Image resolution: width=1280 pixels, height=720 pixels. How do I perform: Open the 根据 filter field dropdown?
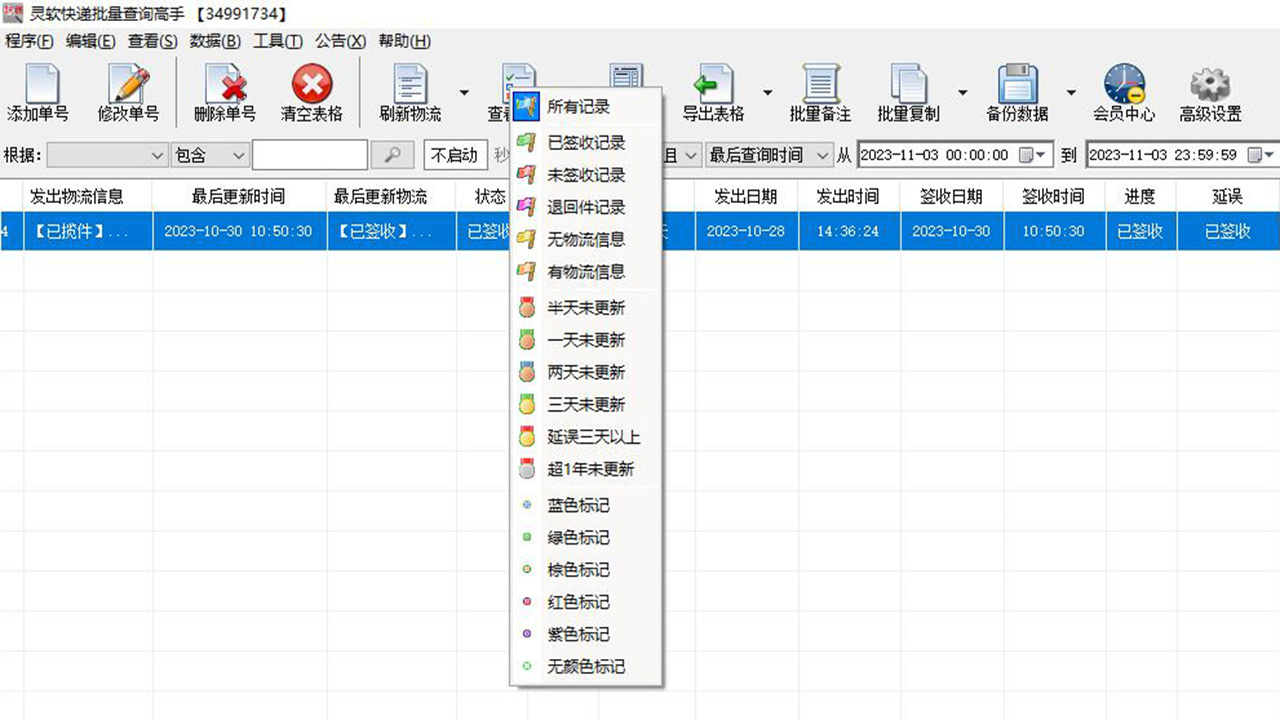106,155
